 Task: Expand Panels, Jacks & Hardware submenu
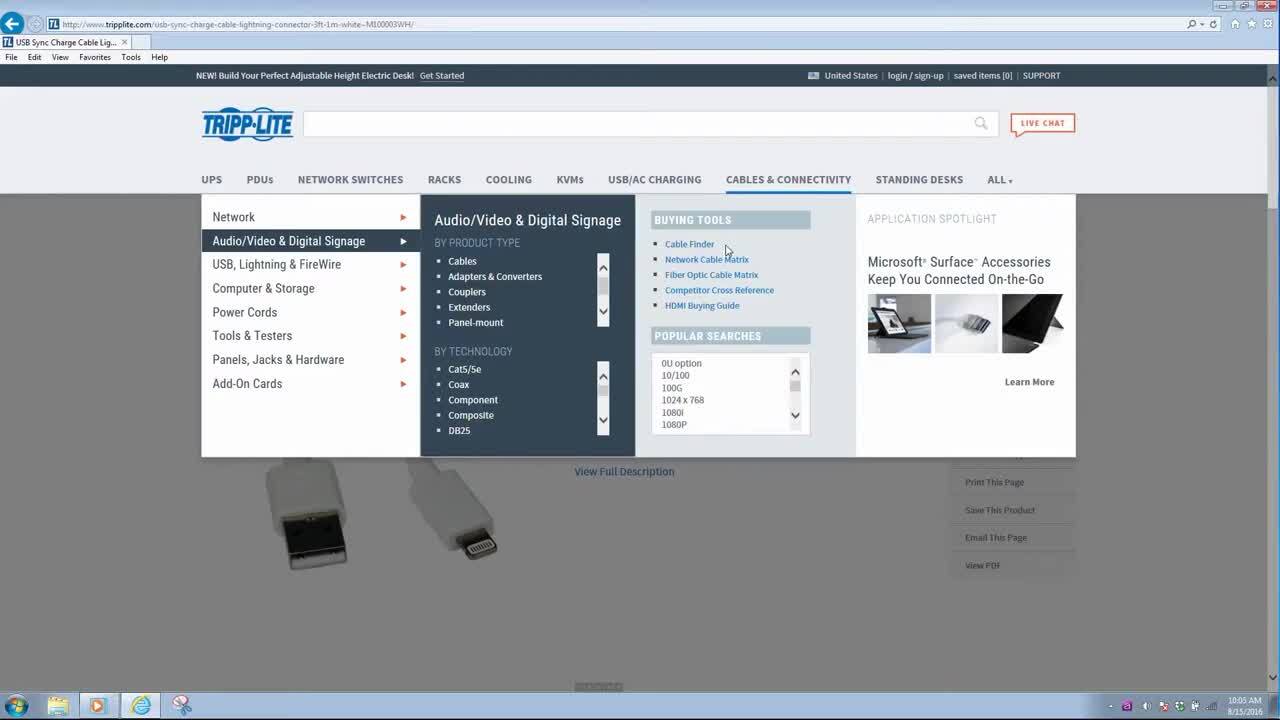tap(310, 360)
